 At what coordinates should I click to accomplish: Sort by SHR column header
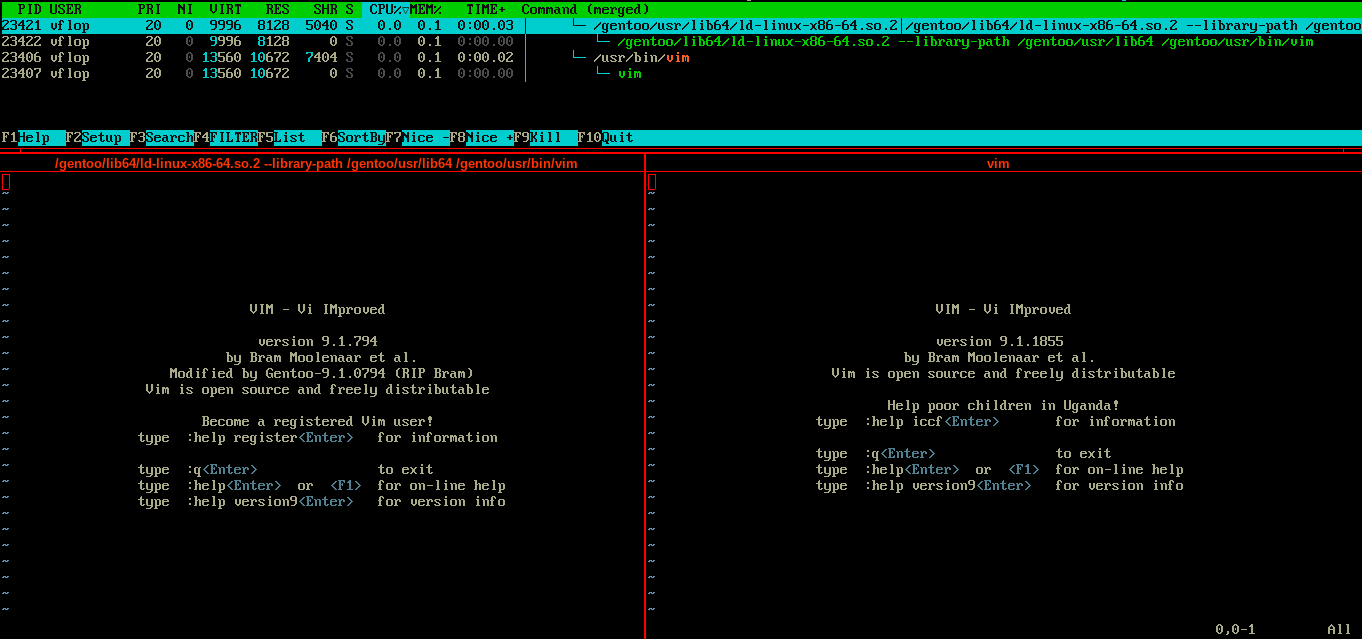325,9
